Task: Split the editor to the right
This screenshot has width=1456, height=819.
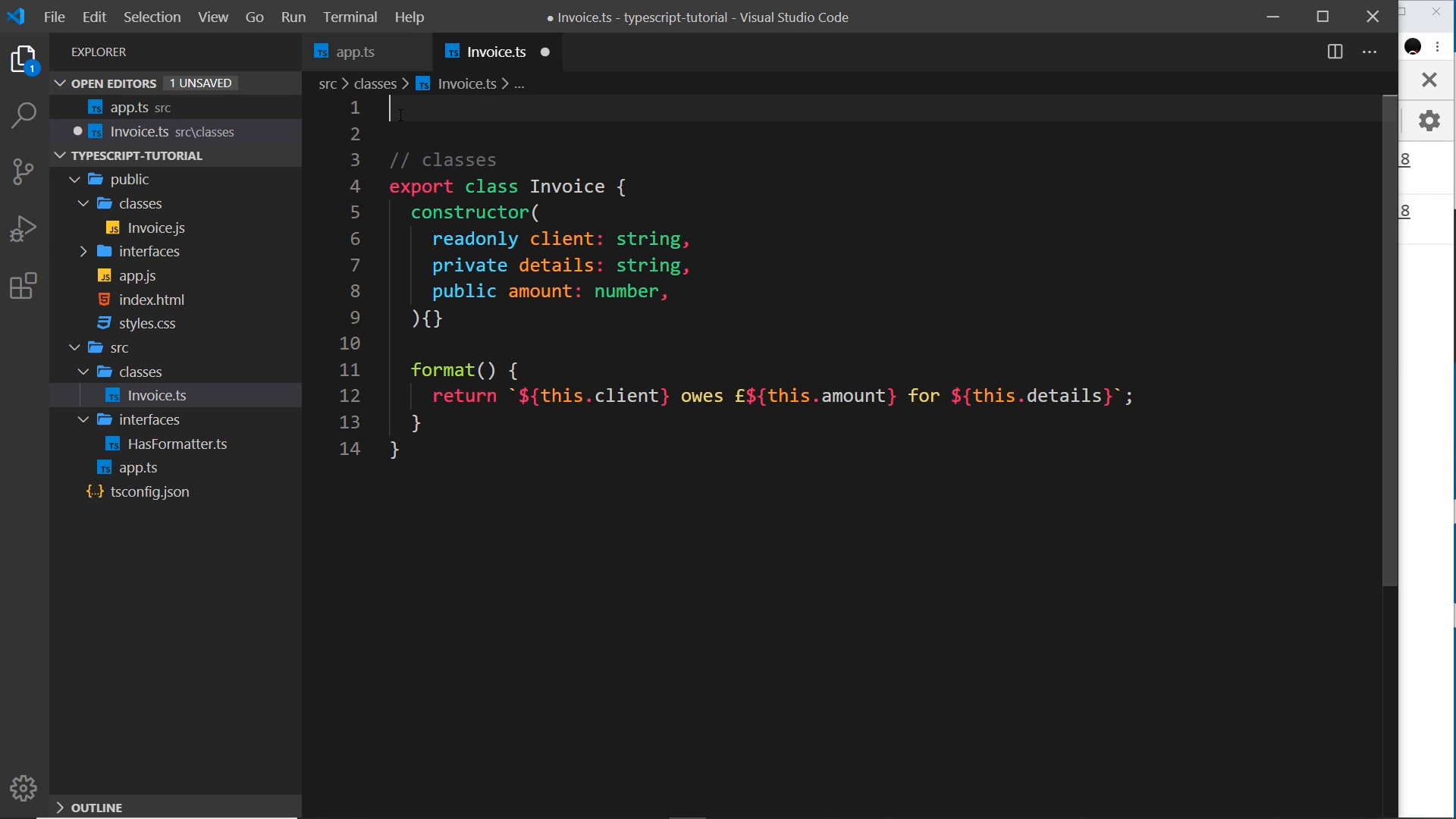Action: coord(1335,52)
